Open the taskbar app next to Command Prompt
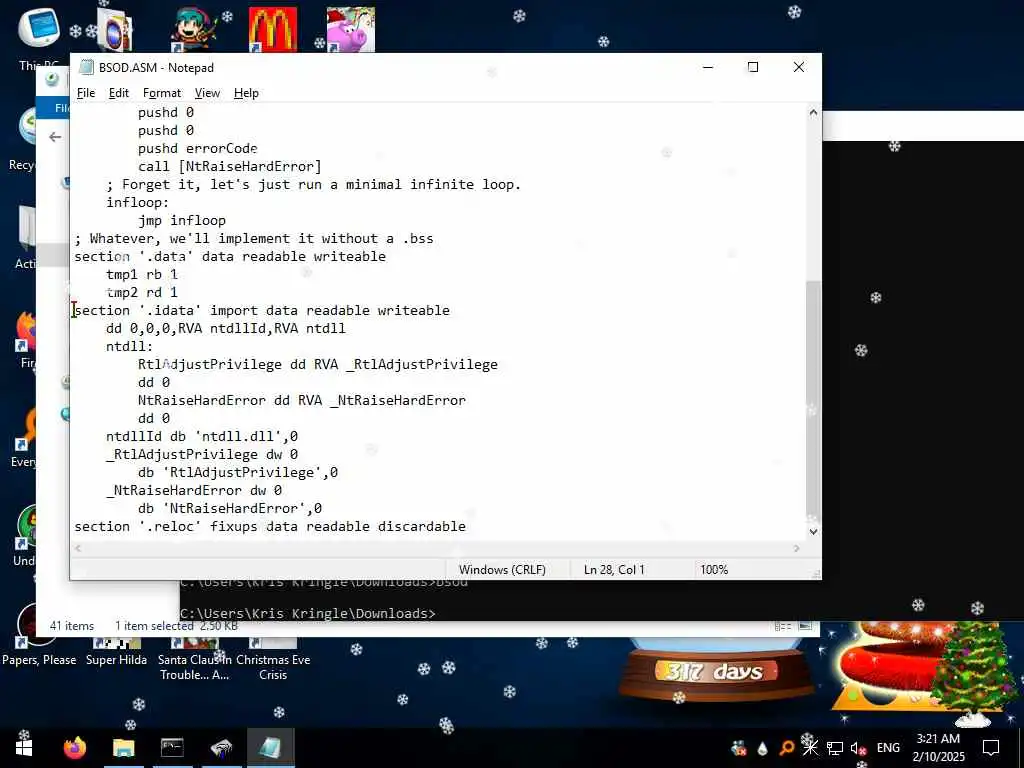 coord(221,748)
